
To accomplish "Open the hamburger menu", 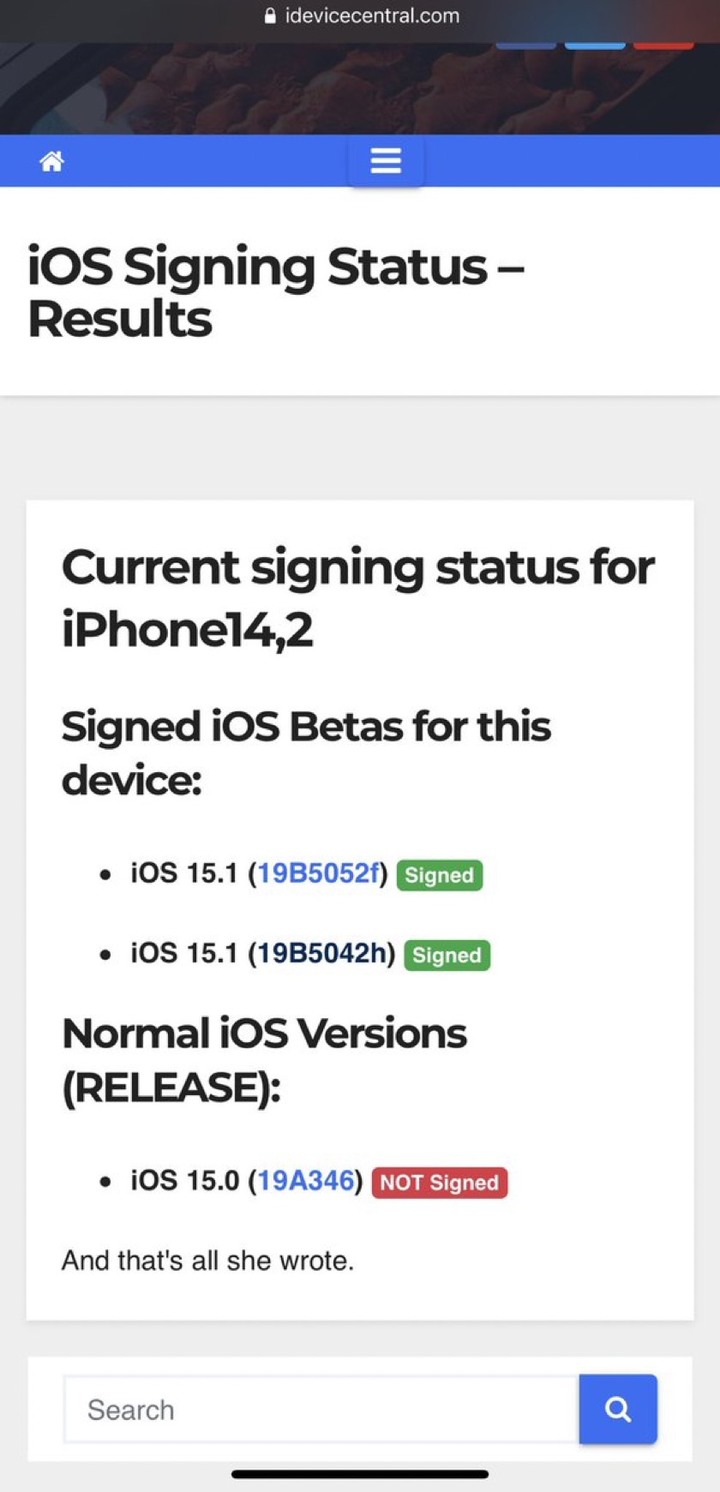I will (x=386, y=160).
